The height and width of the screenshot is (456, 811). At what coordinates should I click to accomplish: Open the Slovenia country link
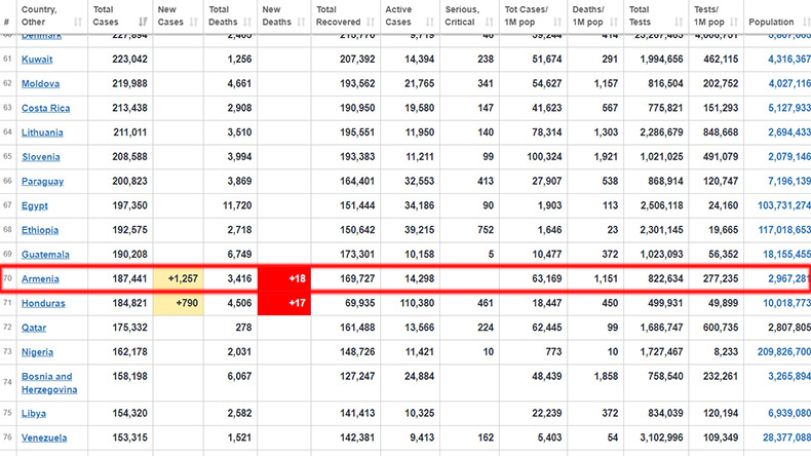[x=41, y=157]
